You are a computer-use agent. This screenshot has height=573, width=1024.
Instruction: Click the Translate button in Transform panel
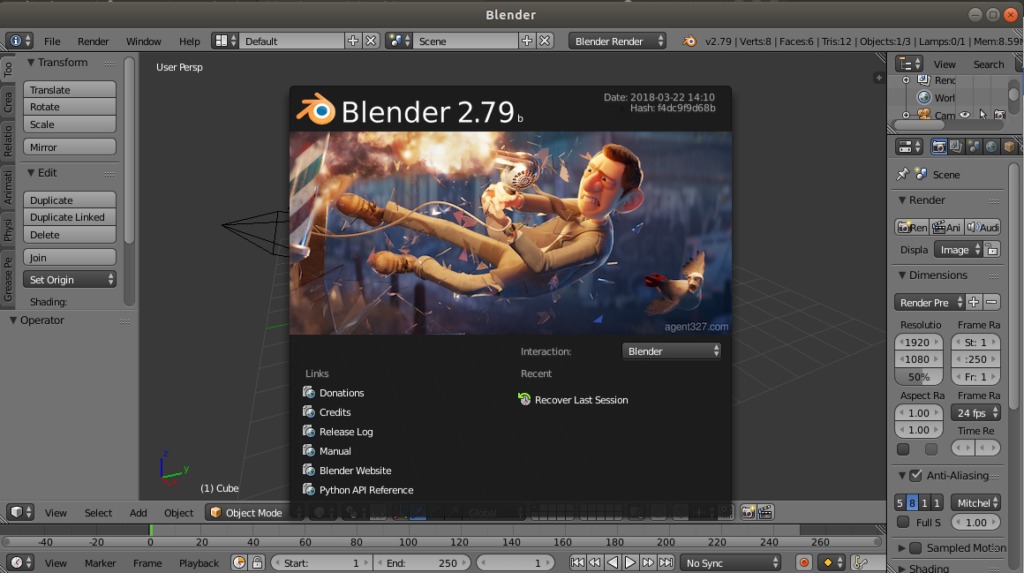[70, 90]
